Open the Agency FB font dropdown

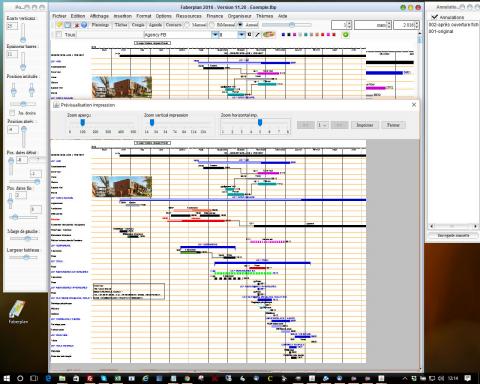[215, 35]
